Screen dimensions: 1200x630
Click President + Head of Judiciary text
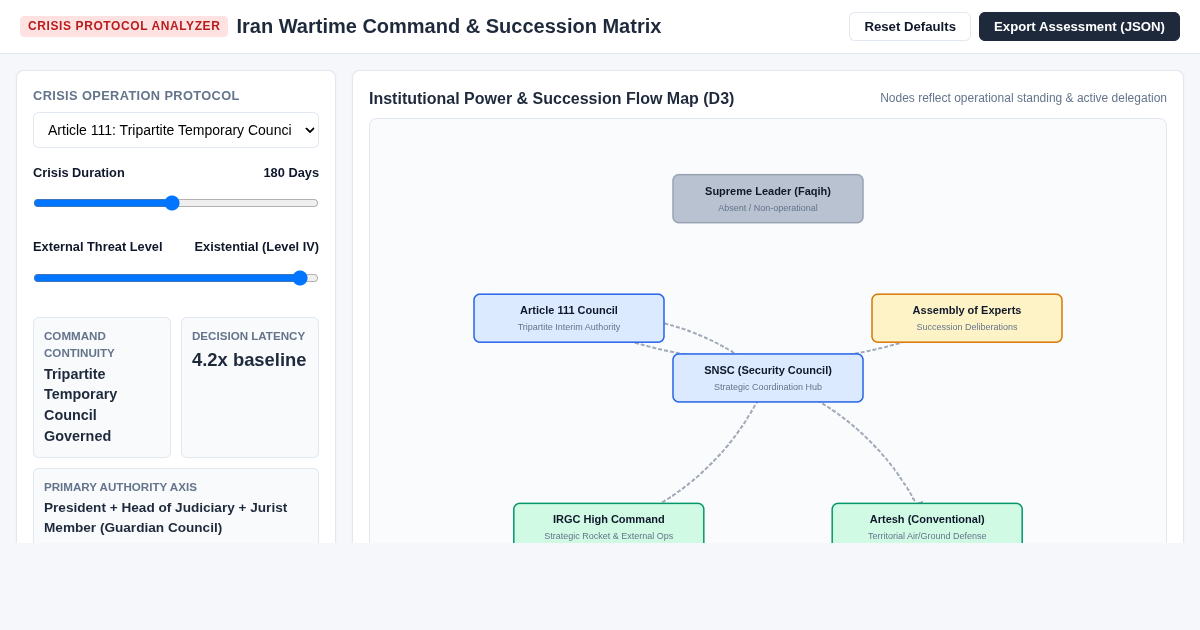[x=166, y=517]
